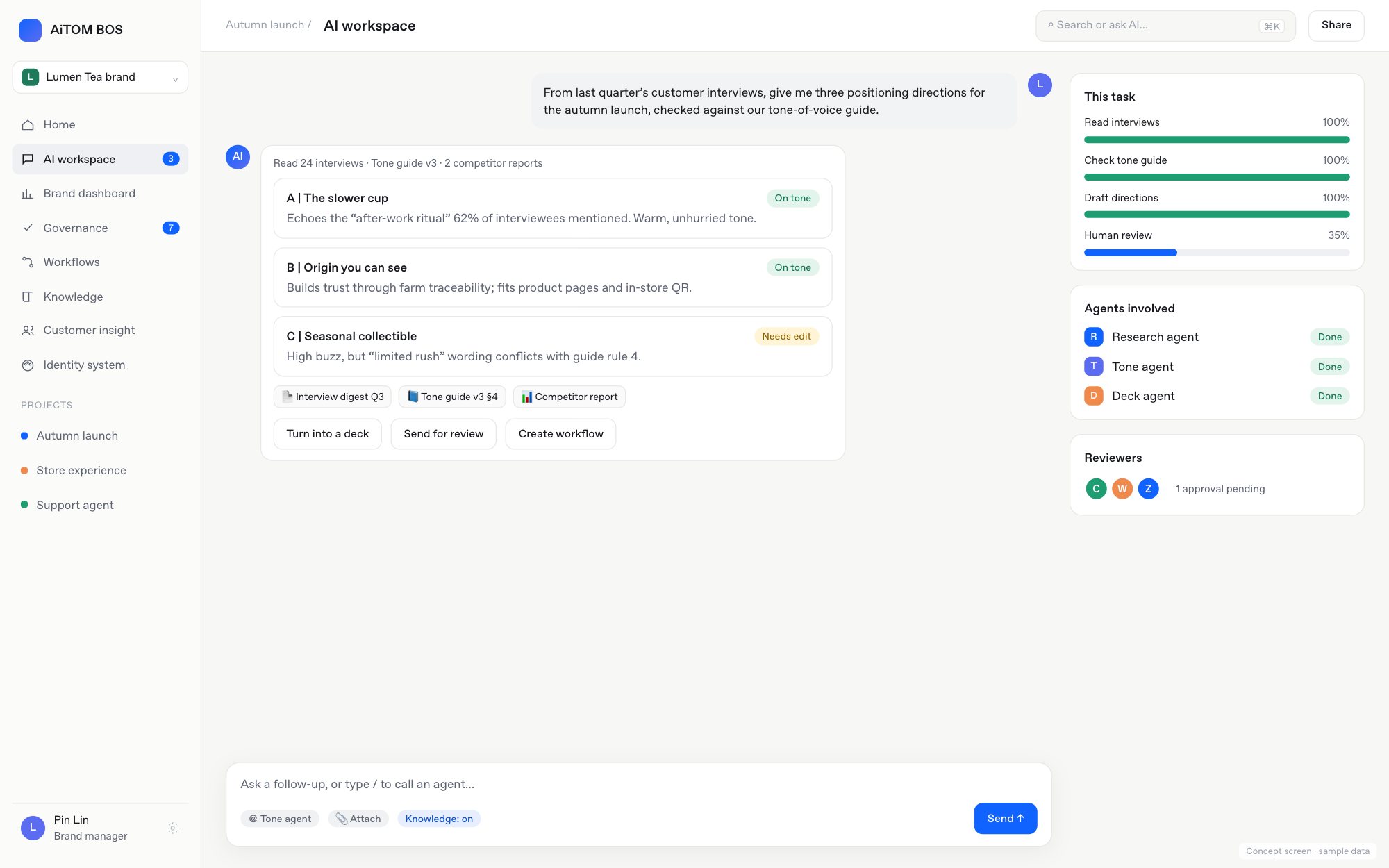Click reviewer avatar C

tap(1096, 489)
